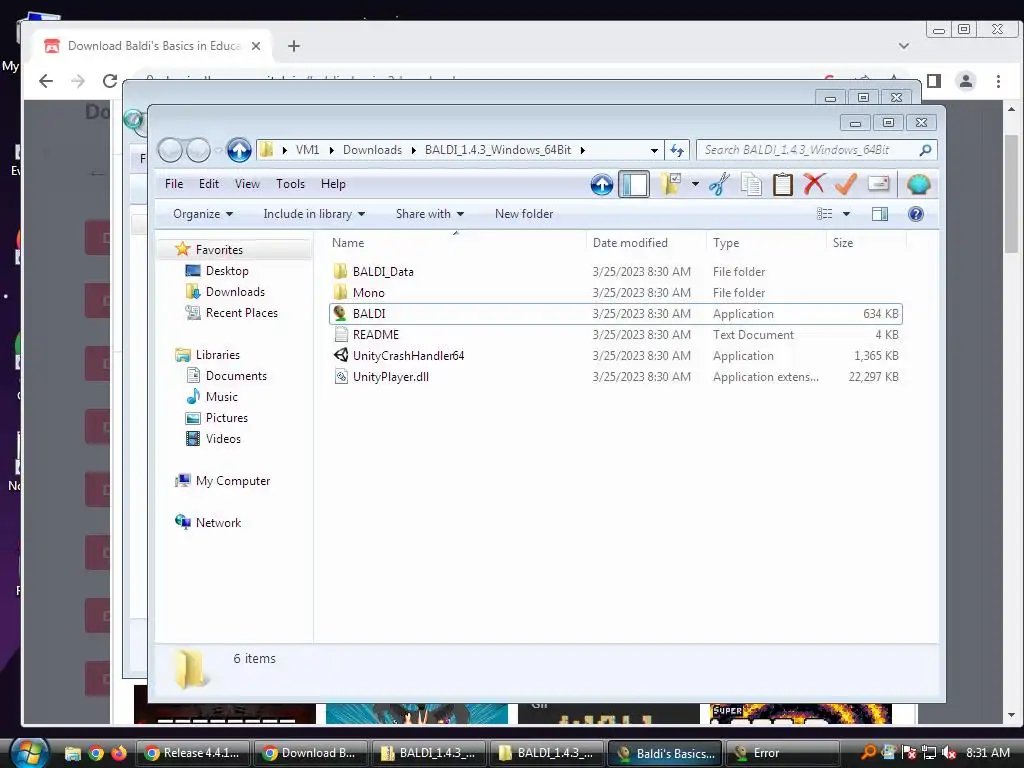Open the view options dropdown arrow

846,214
